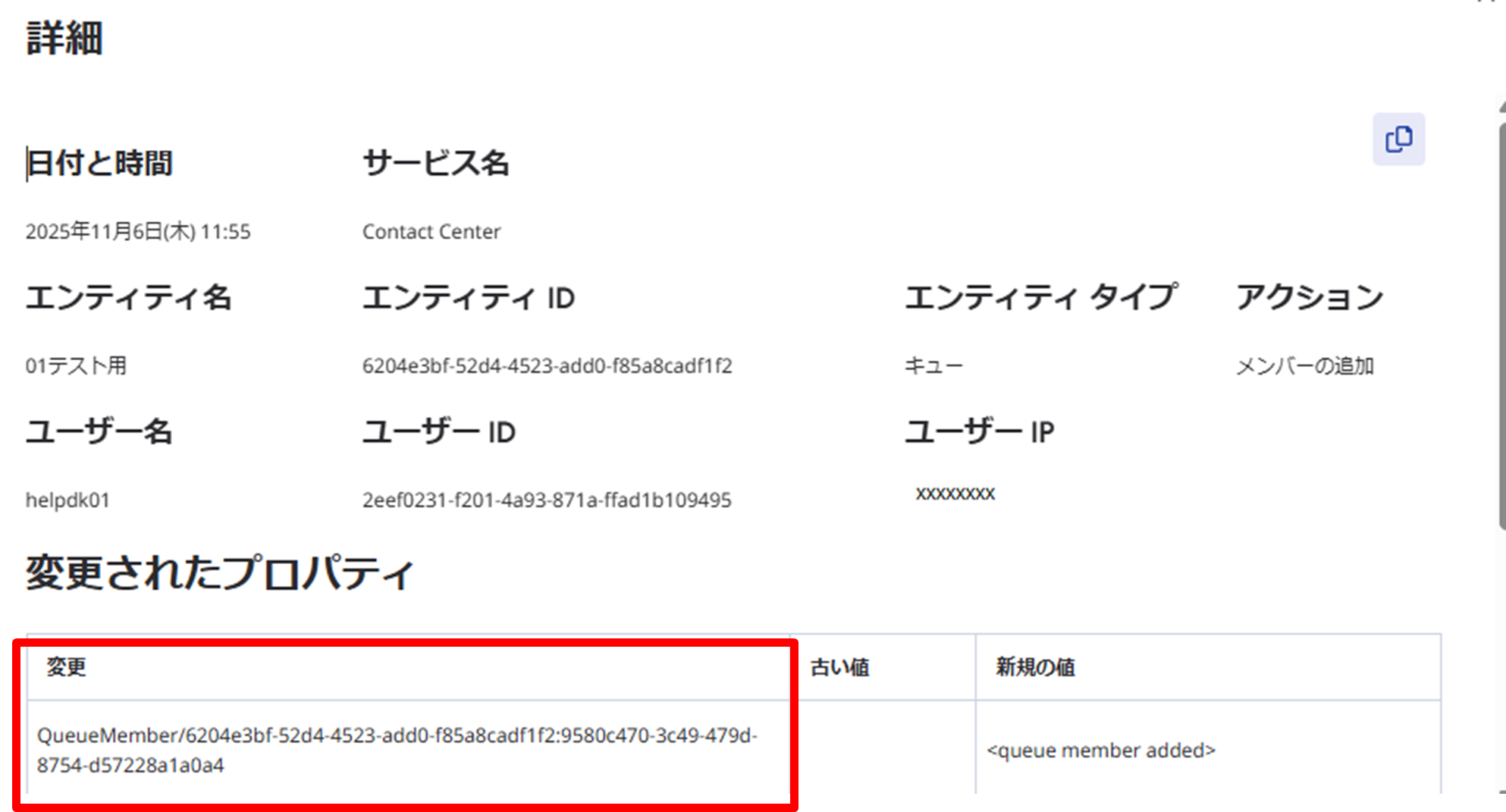Screen dimensions: 1506x812
Task: Click the 新規の値 column header
Action: (1035, 667)
